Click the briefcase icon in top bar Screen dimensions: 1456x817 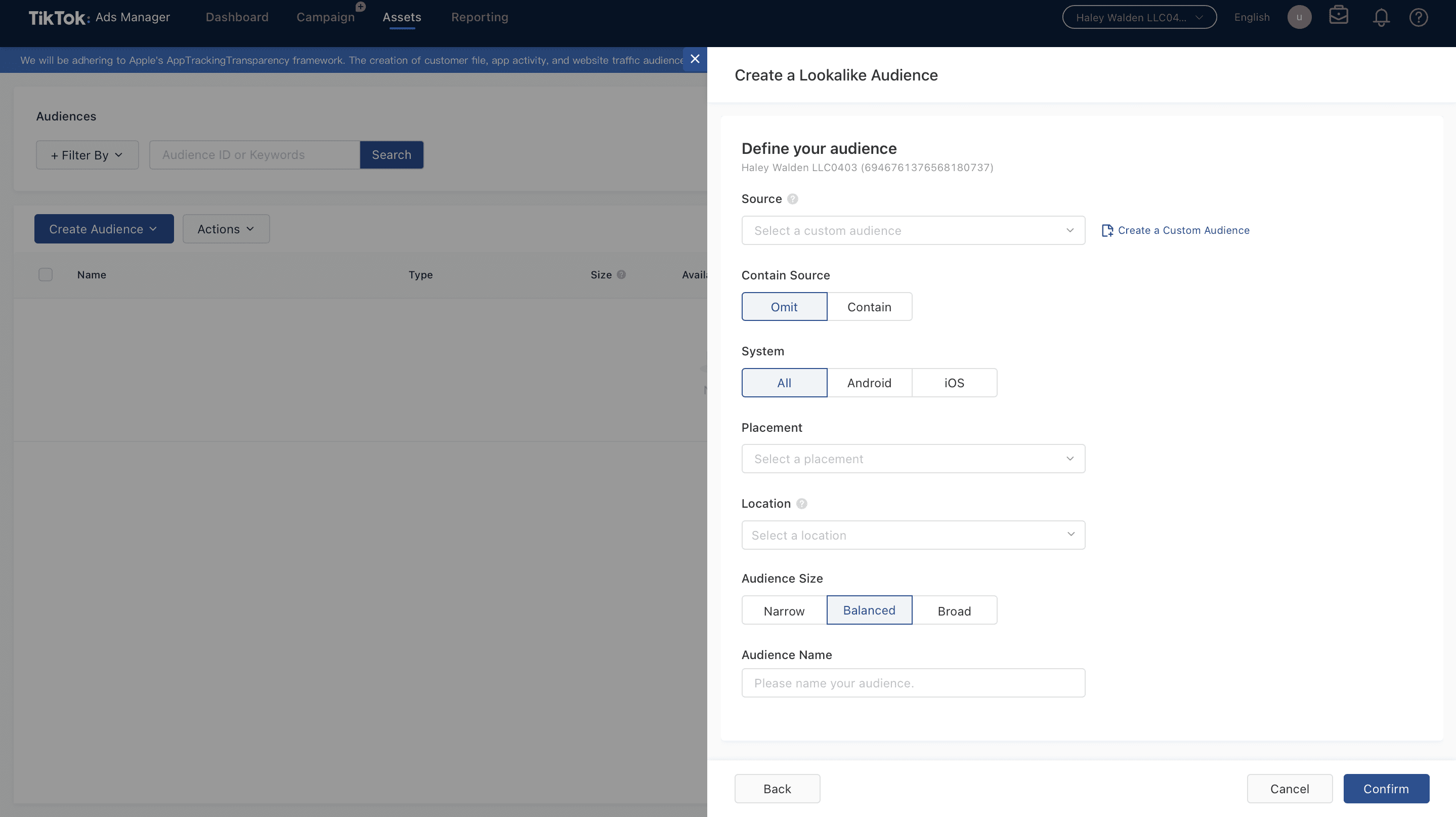(x=1339, y=15)
